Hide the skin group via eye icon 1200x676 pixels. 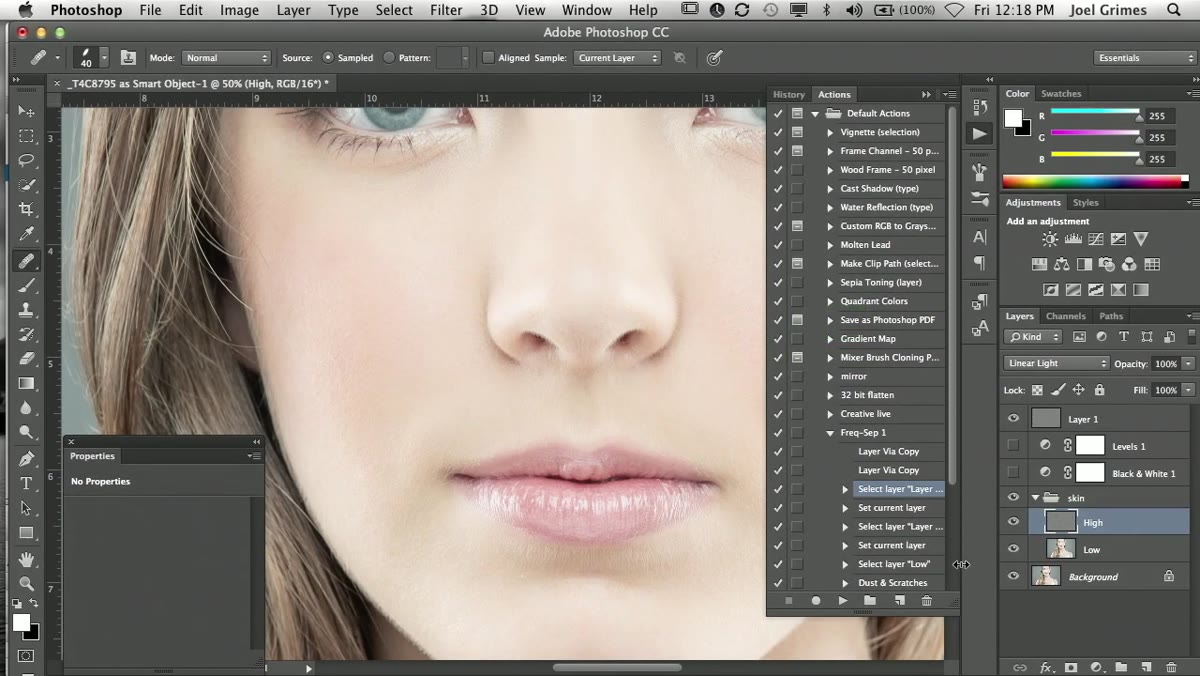pyautogui.click(x=1013, y=497)
